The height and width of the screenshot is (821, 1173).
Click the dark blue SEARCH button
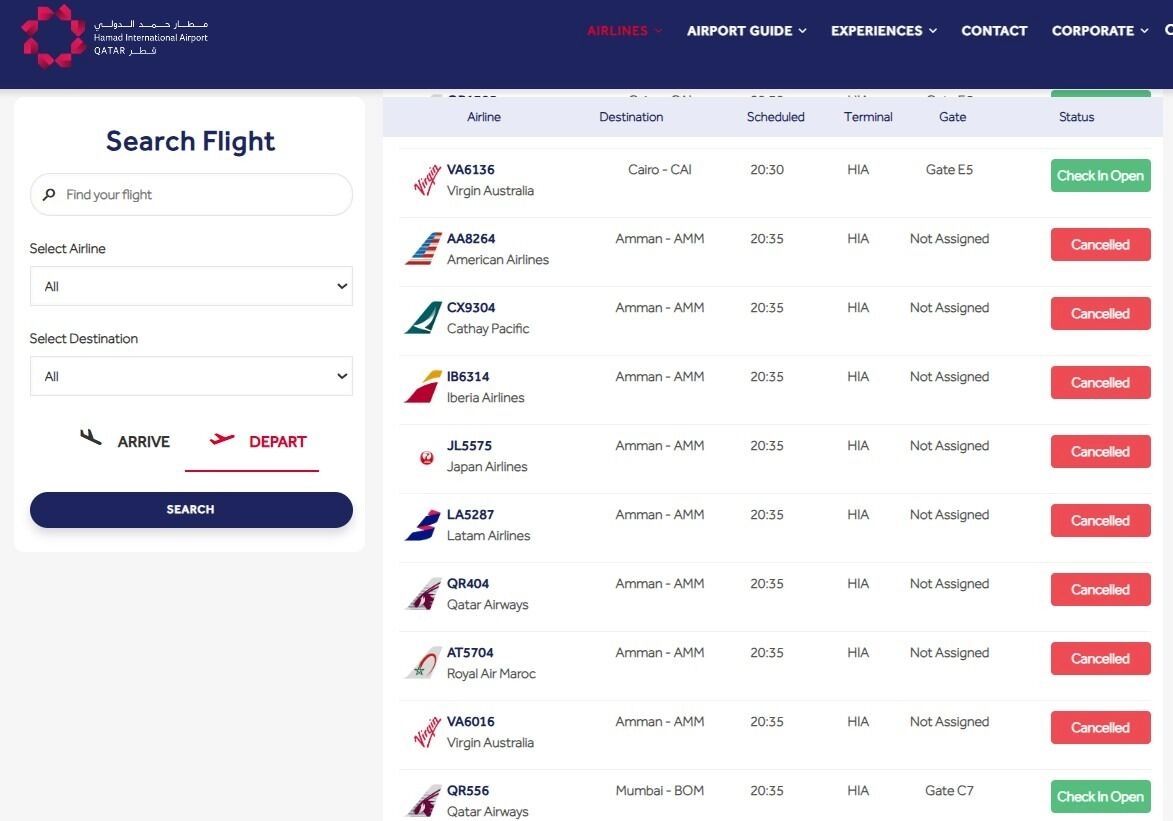191,510
